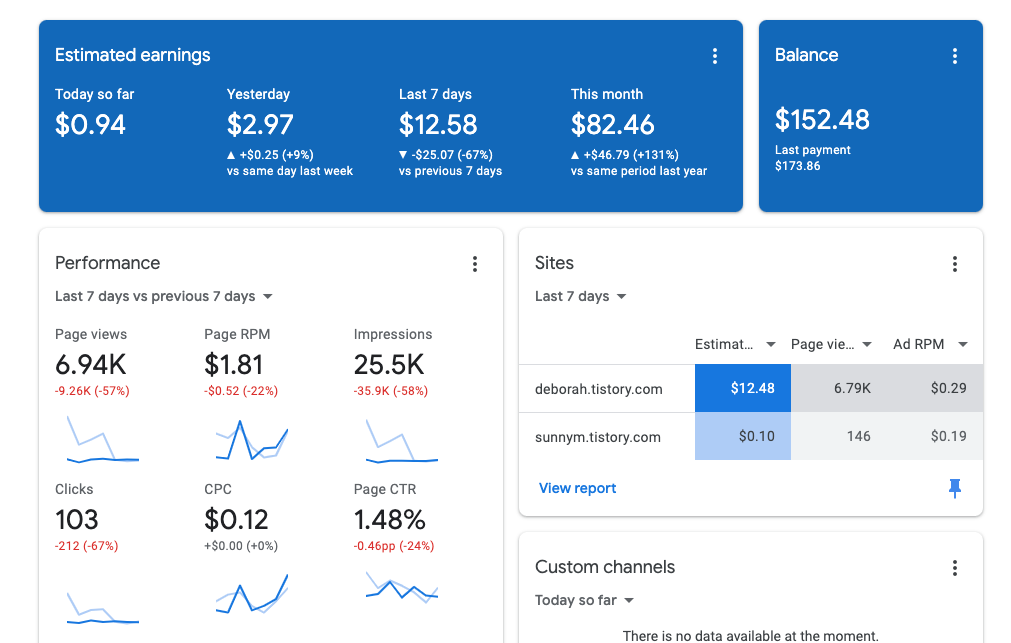Click This month $82.46 earnings

pos(613,124)
